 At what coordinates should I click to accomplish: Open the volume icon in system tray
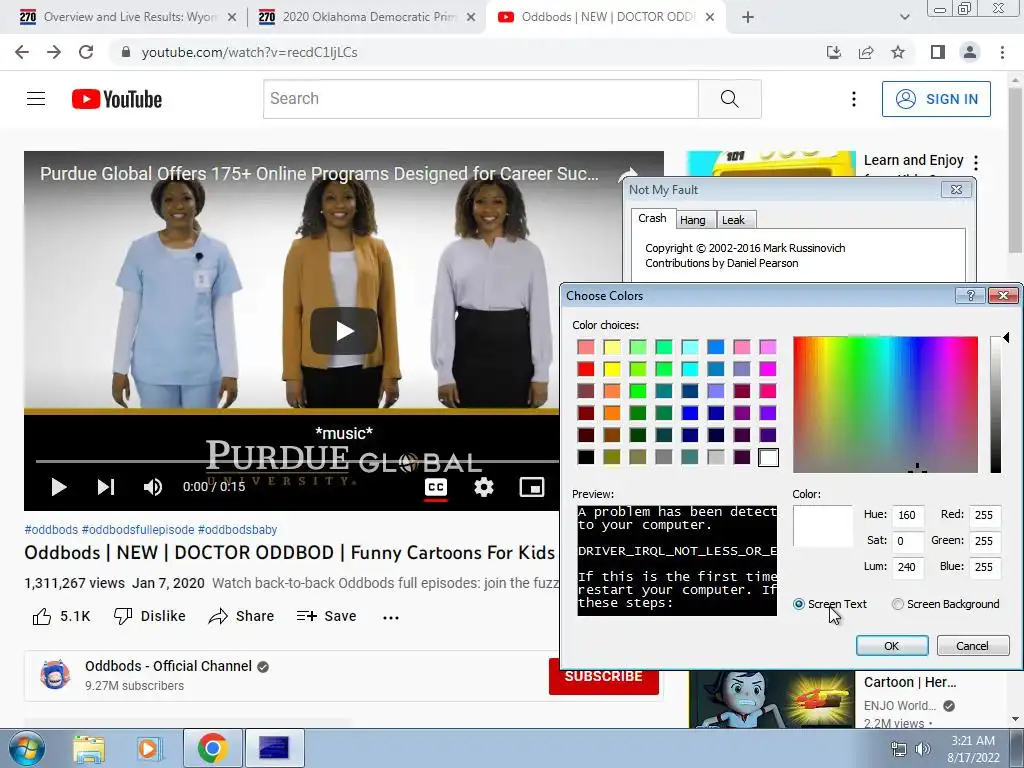[x=923, y=749]
